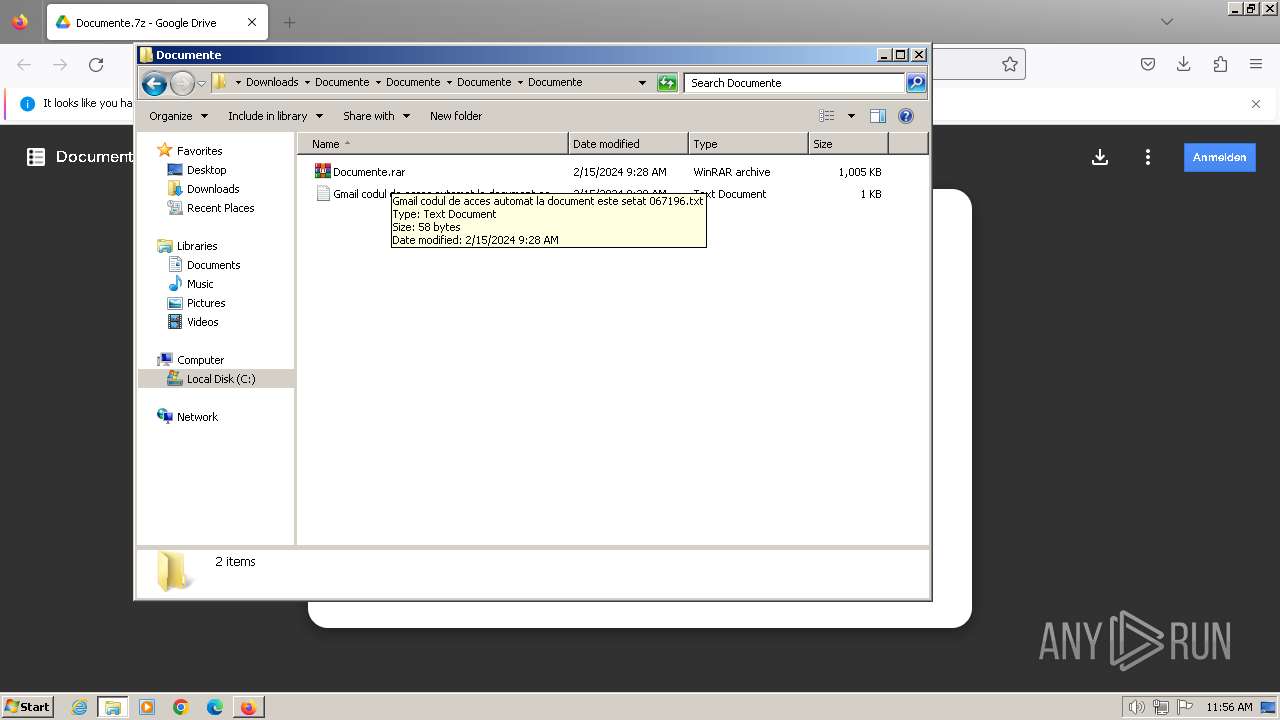
Task: Select Desktop in navigation pane
Action: (206, 170)
